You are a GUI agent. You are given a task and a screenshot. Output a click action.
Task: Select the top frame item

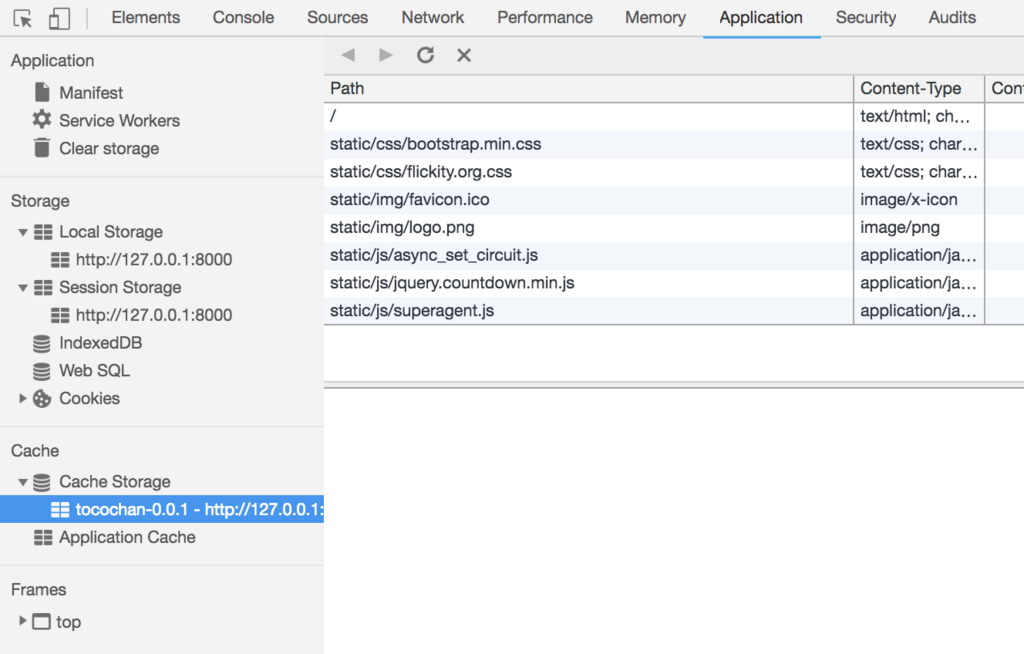pos(68,622)
